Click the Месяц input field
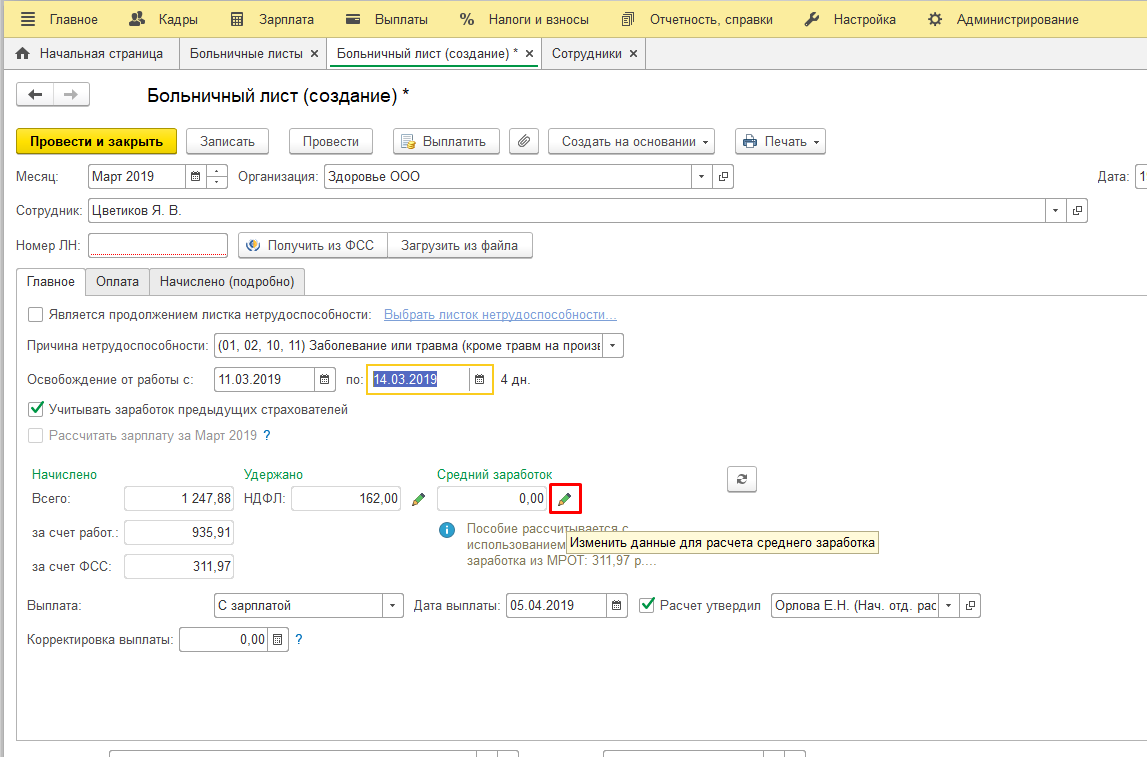 tap(137, 176)
